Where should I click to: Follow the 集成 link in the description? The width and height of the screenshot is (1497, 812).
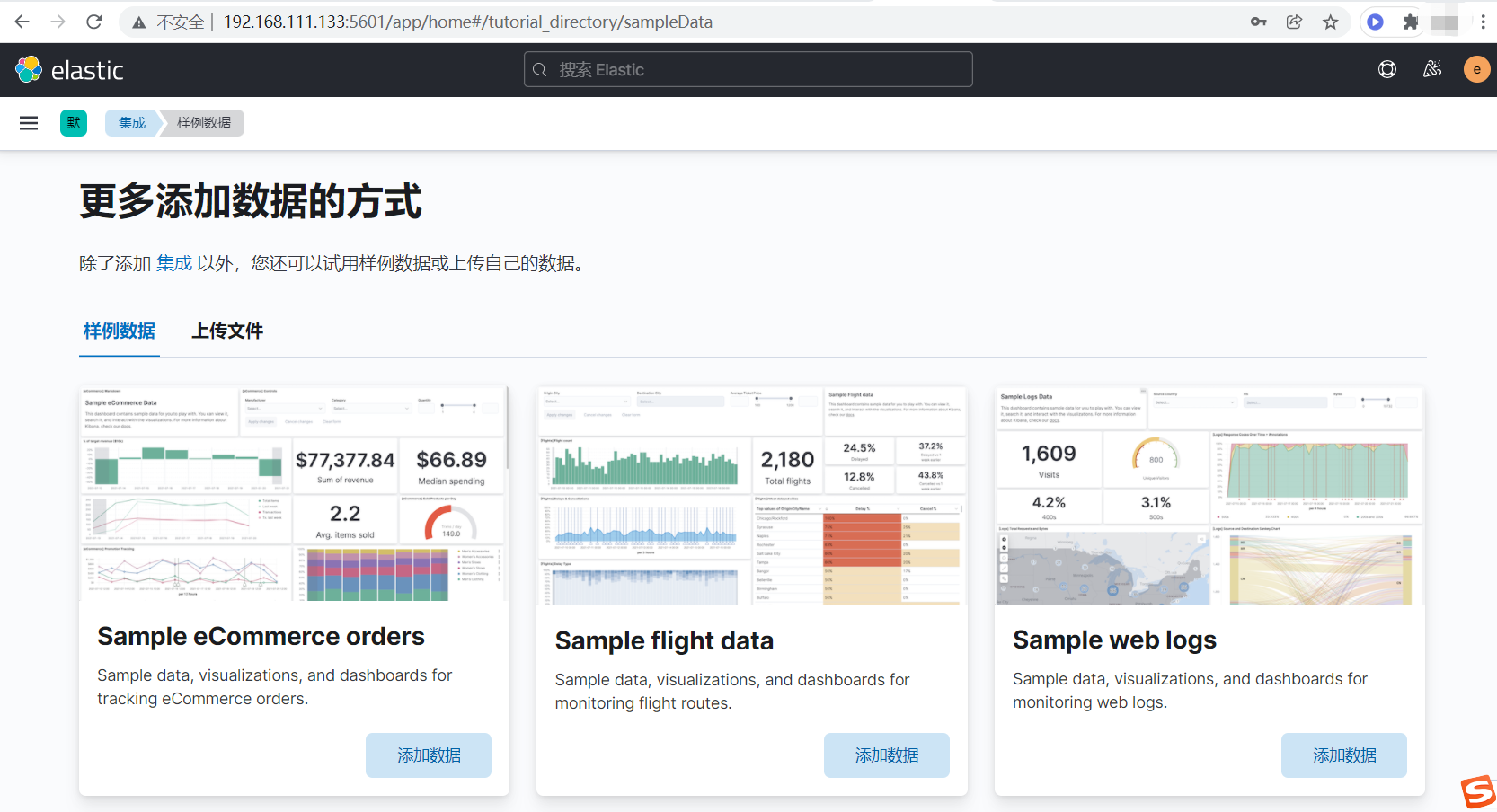coord(174,263)
